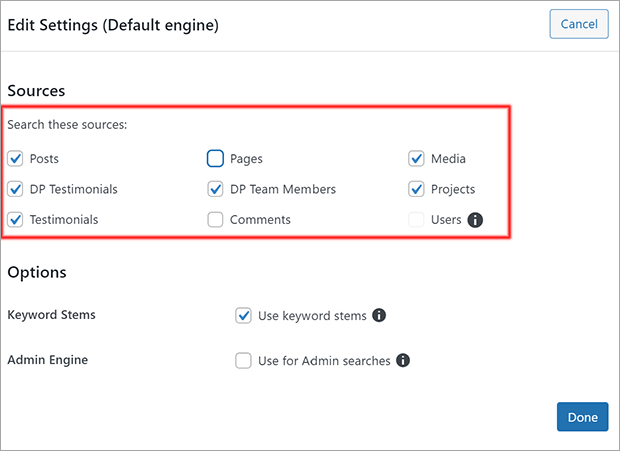Screen dimensions: 620x451
Task: Uncheck the Posts source checkbox
Action: coord(15,159)
